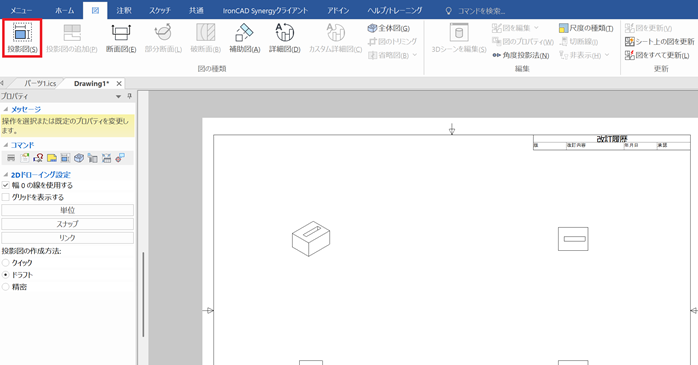The height and width of the screenshot is (365, 698).
Task: Open the アドイン ribbon tab
Action: coord(338,10)
